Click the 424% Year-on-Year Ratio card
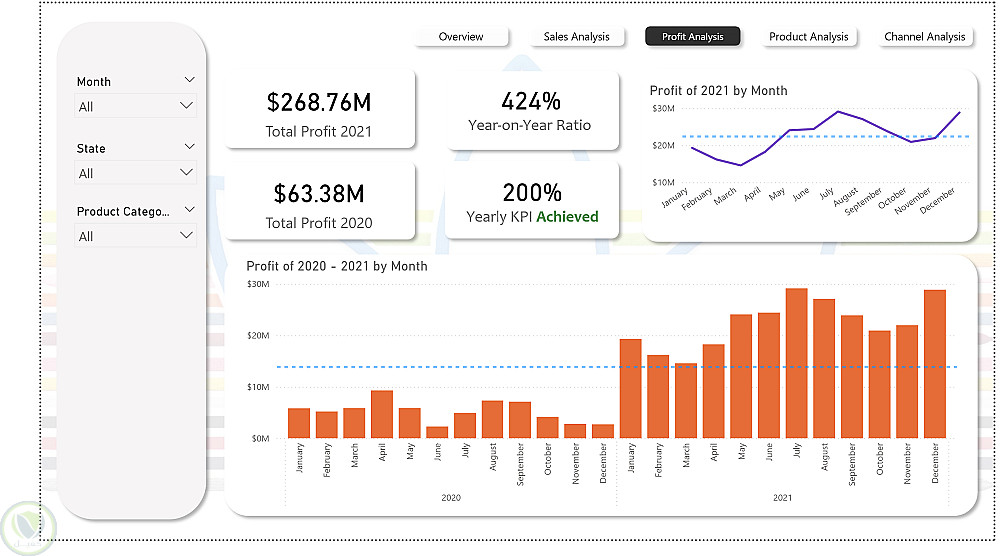The width and height of the screenshot is (1000, 556). [x=531, y=110]
